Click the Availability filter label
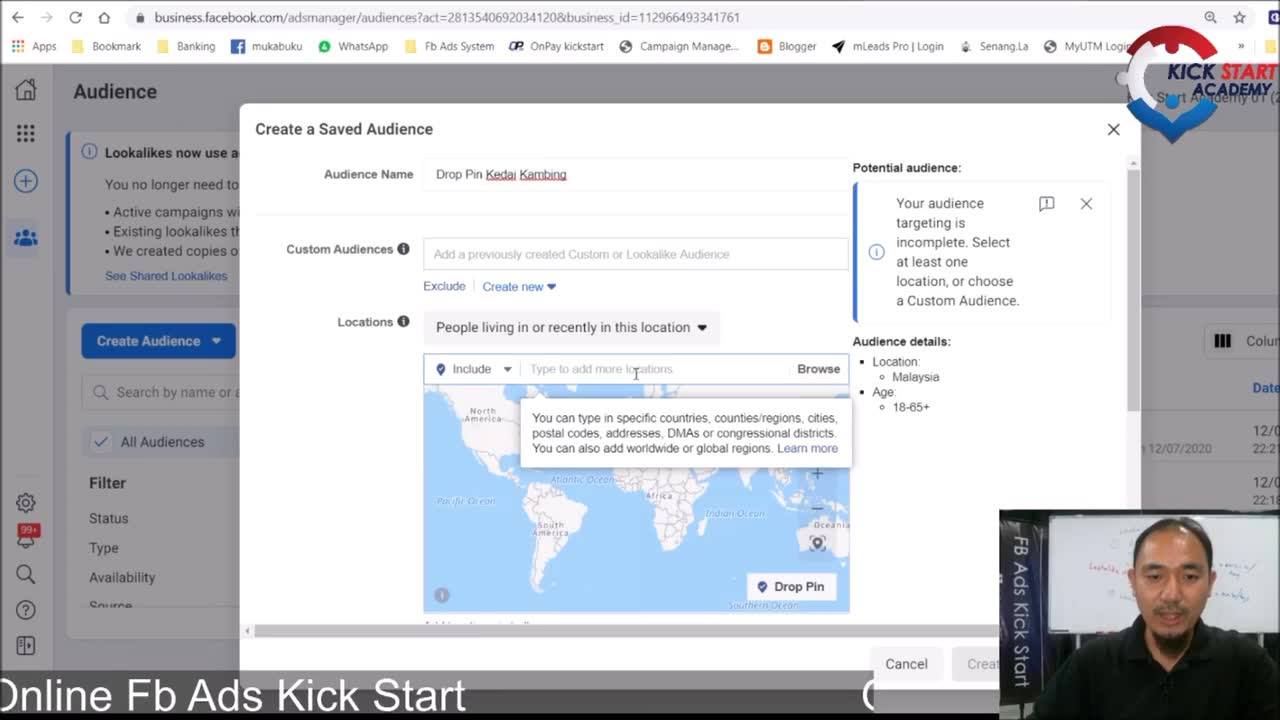This screenshot has height=720, width=1280. click(122, 578)
